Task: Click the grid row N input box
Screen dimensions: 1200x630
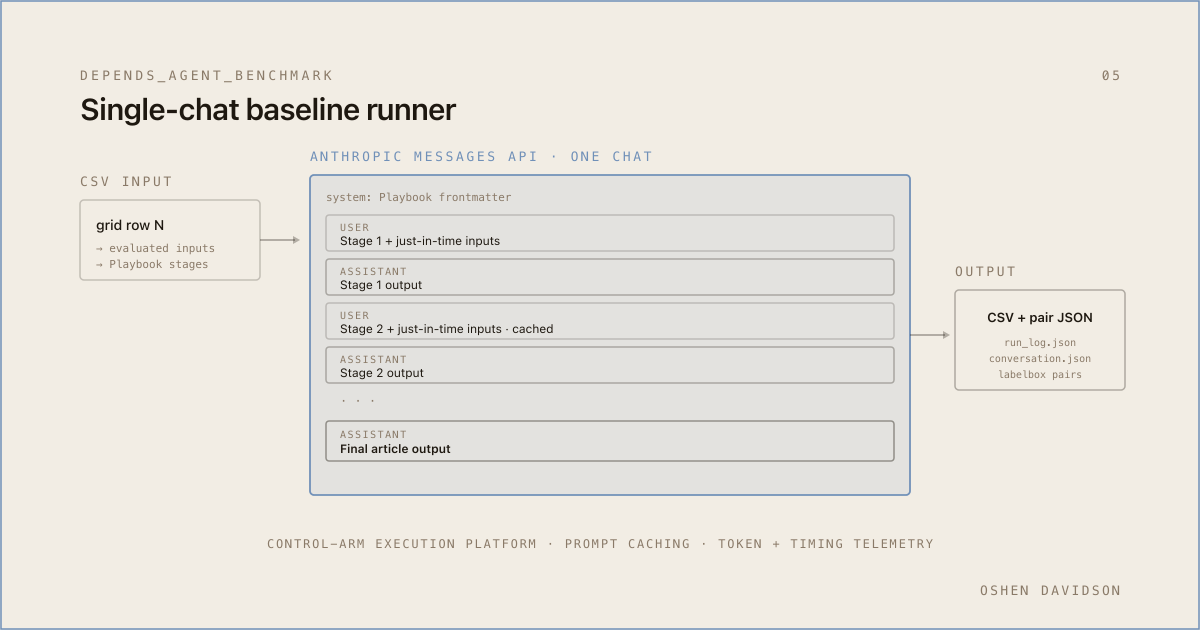Action: [x=170, y=240]
